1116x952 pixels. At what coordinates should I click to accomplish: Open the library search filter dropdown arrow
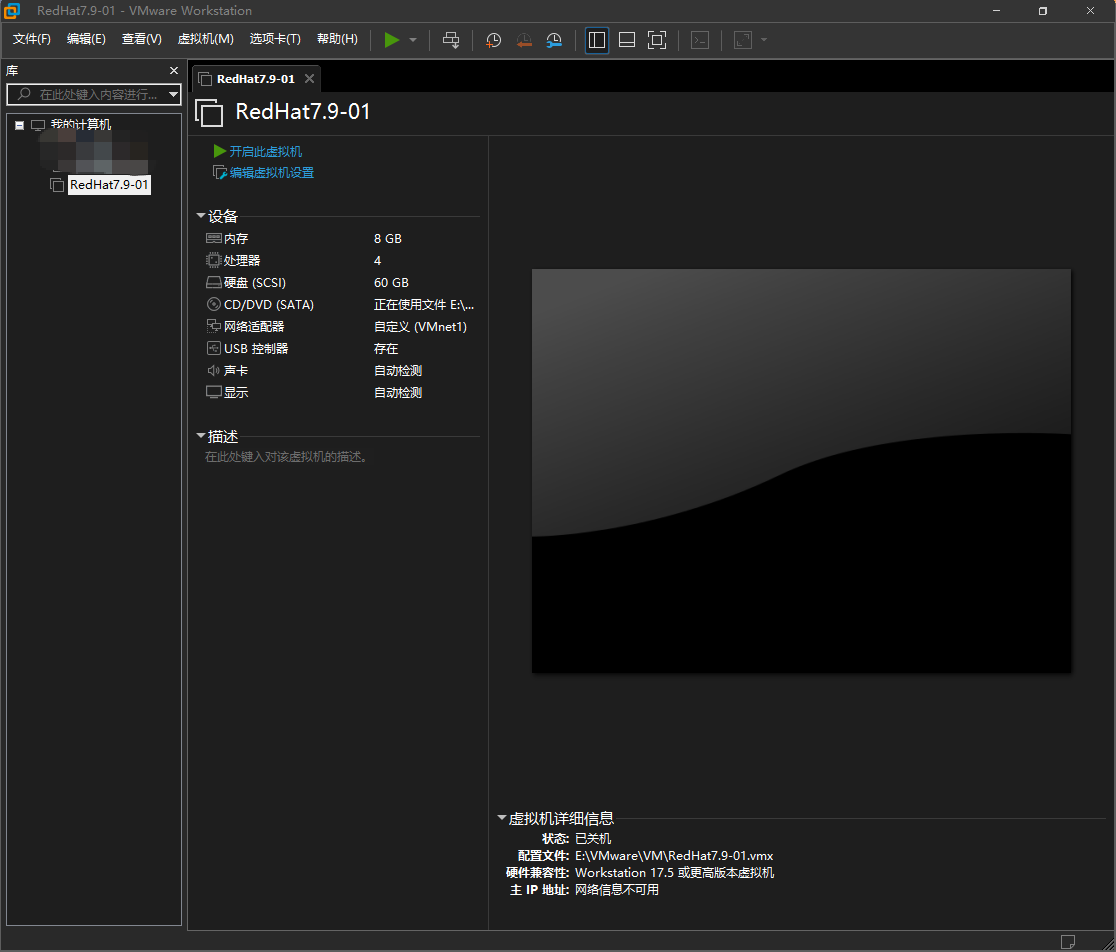click(173, 95)
